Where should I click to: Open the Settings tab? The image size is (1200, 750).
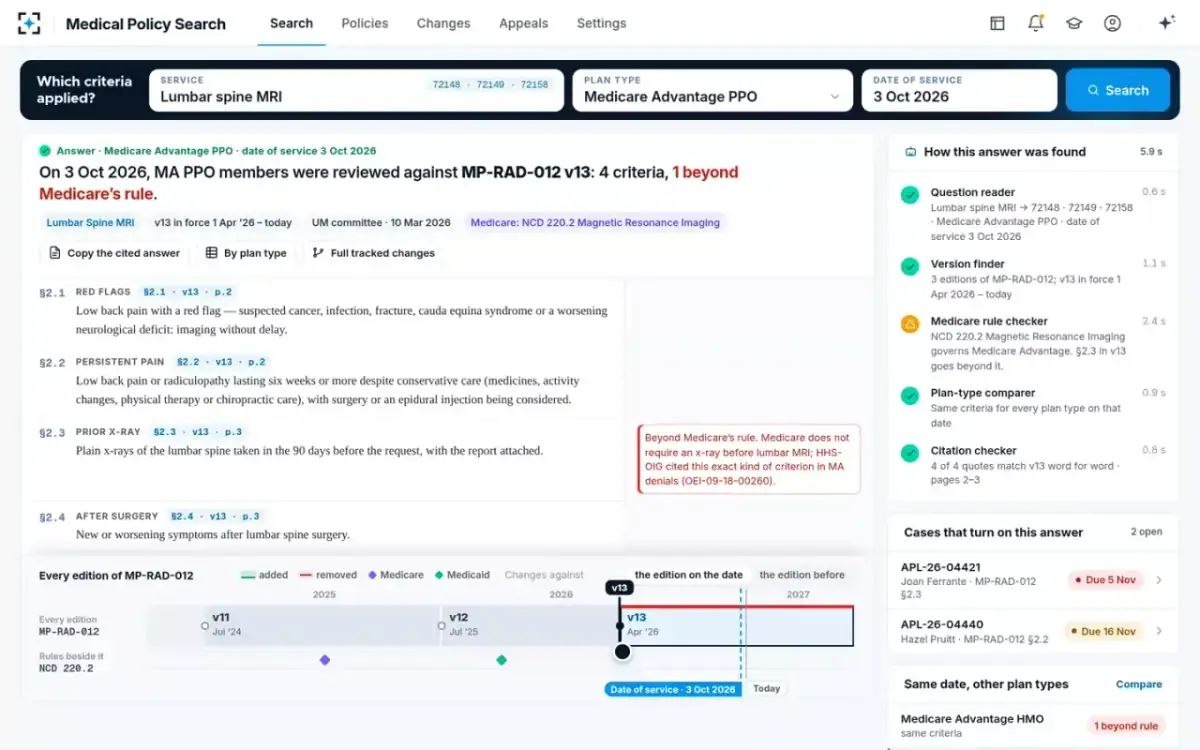pos(602,23)
